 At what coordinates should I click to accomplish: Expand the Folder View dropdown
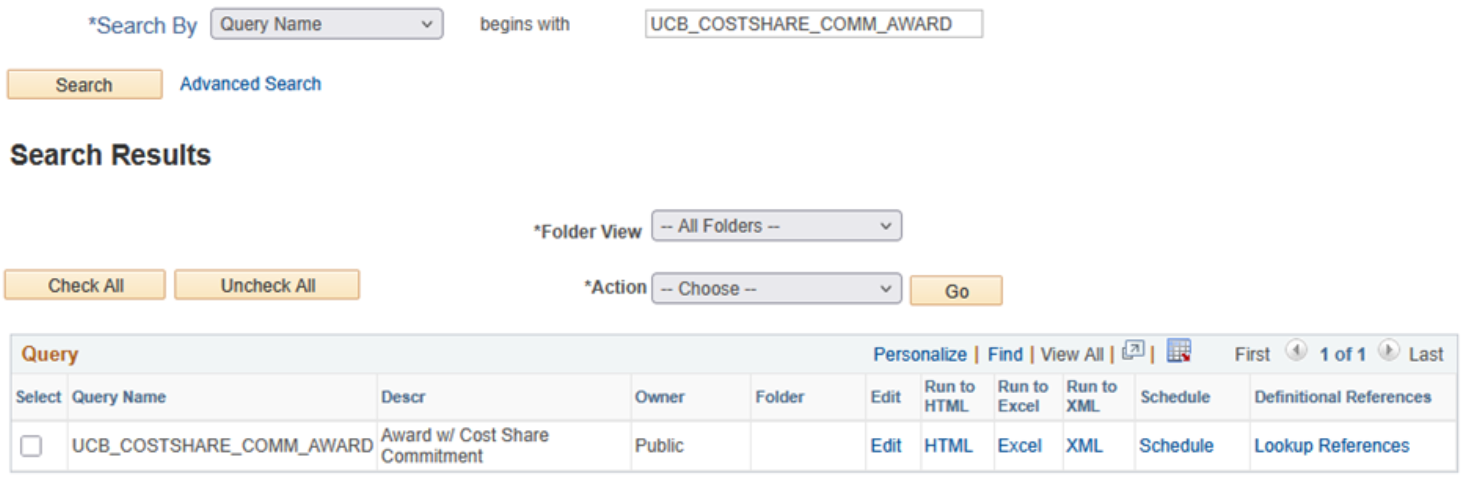tap(776, 226)
